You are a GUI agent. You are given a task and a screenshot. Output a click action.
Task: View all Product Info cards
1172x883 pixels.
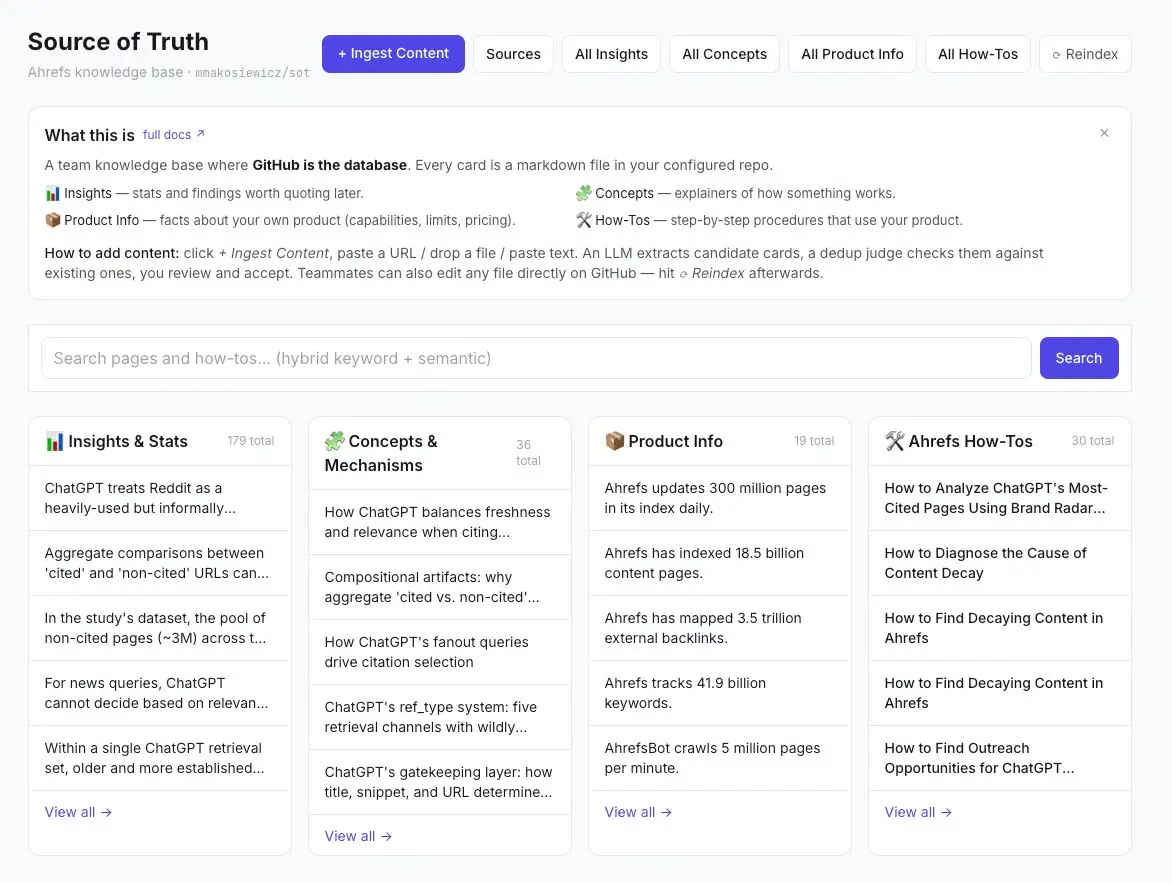638,812
